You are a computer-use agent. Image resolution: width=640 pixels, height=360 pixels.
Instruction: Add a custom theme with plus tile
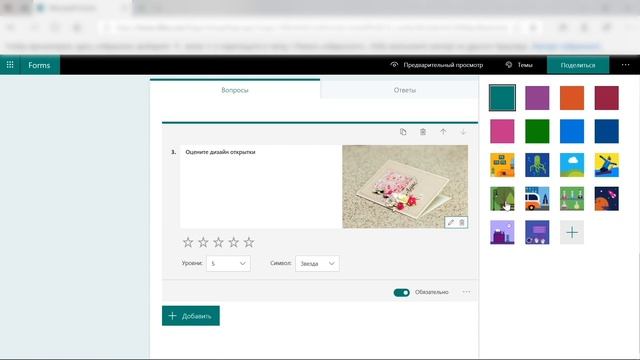(x=572, y=232)
